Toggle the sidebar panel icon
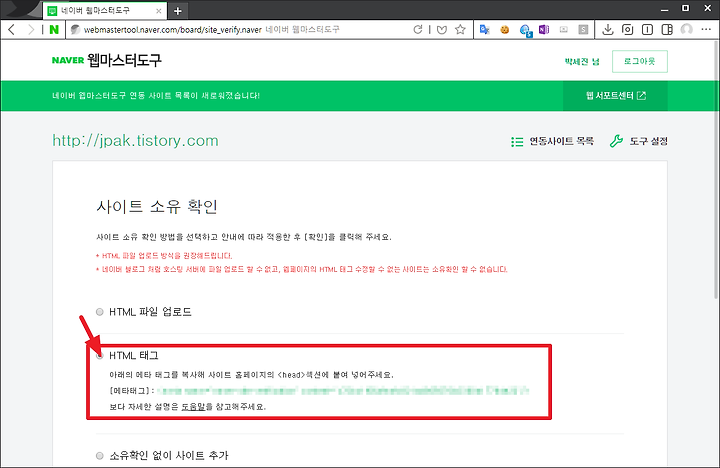The height and width of the screenshot is (468, 720). pos(647,30)
